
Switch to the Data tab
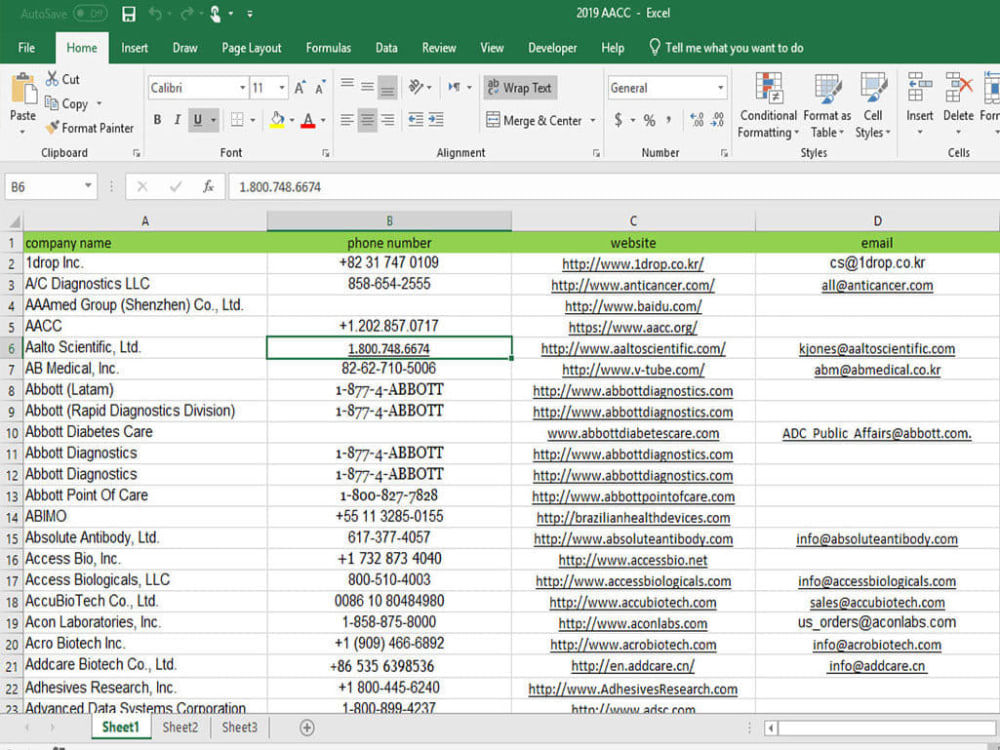click(386, 48)
